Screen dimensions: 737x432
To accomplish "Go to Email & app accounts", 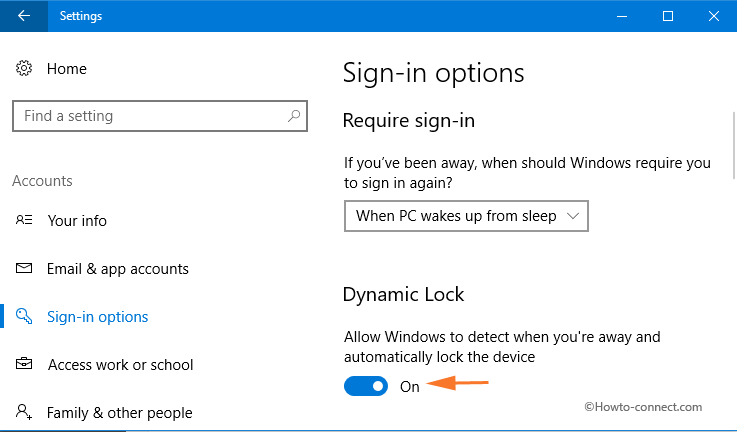I will point(117,269).
